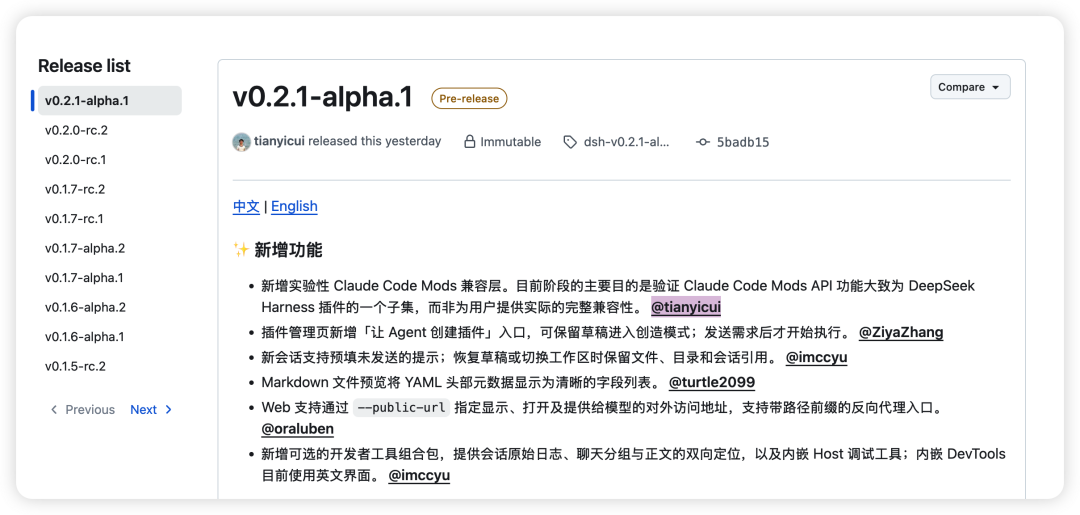Open commit 5badb15
Image resolution: width=1080 pixels, height=515 pixels.
pos(742,143)
